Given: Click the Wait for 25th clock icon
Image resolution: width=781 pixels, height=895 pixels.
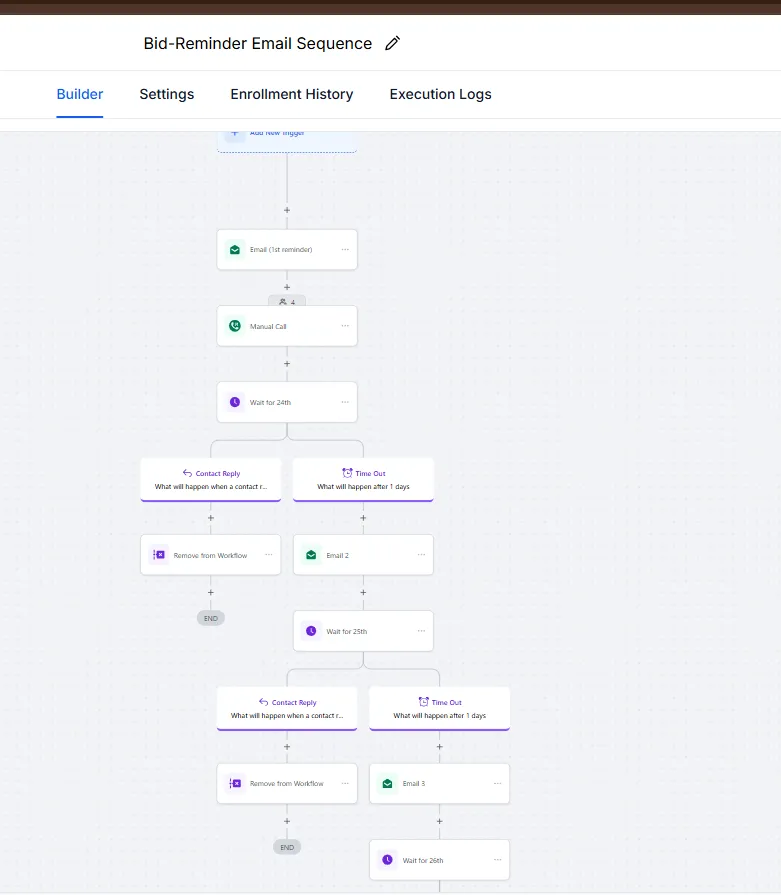Looking at the screenshot, I should click(x=311, y=631).
